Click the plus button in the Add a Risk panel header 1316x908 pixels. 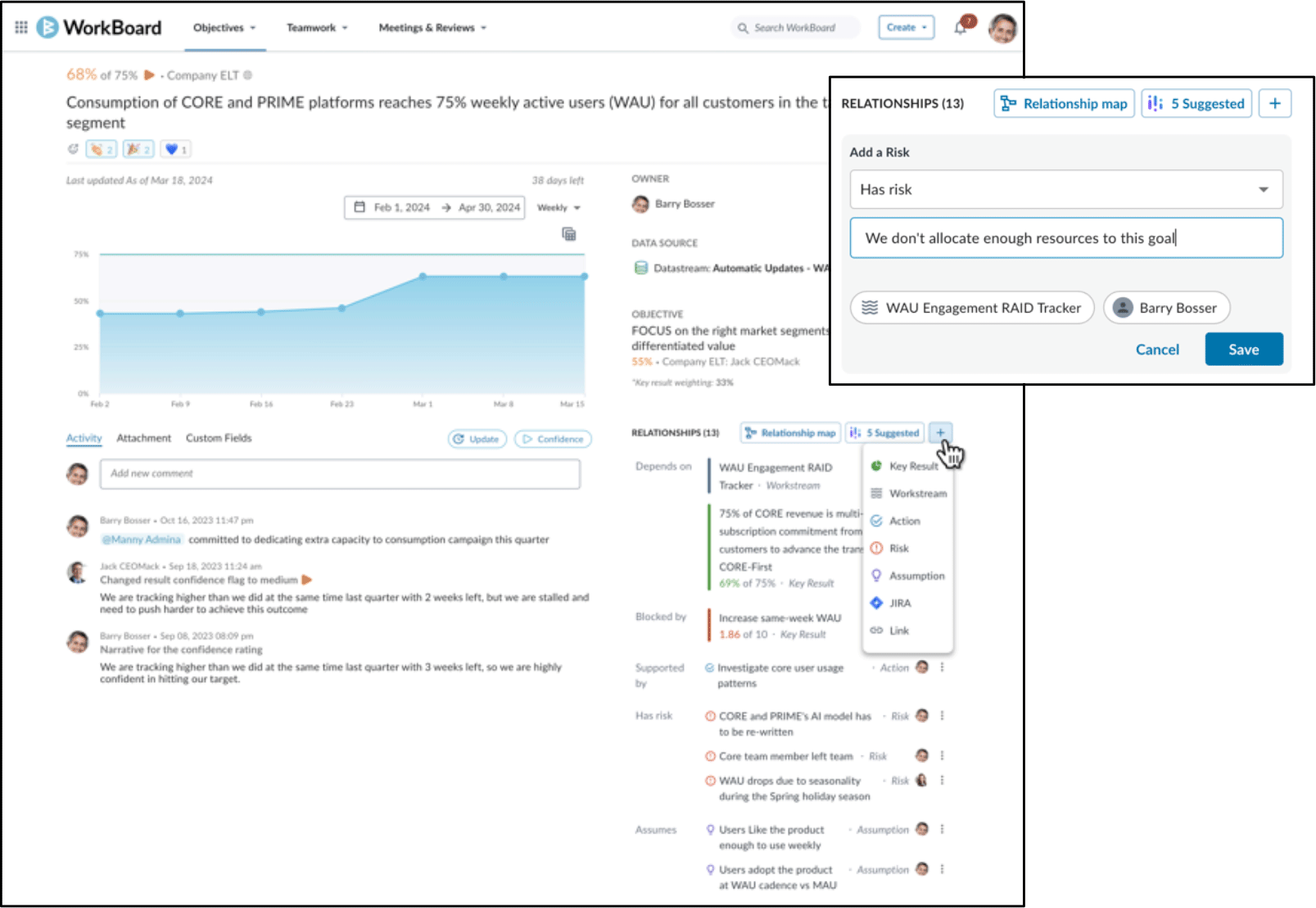click(x=1275, y=103)
